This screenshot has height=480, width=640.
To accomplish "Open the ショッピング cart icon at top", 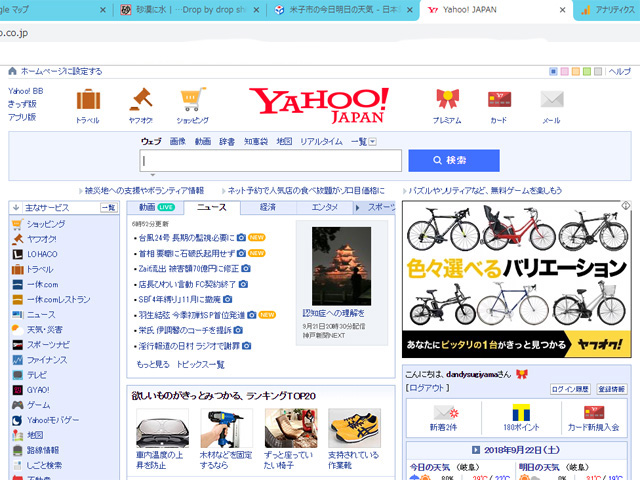I will point(193,99).
